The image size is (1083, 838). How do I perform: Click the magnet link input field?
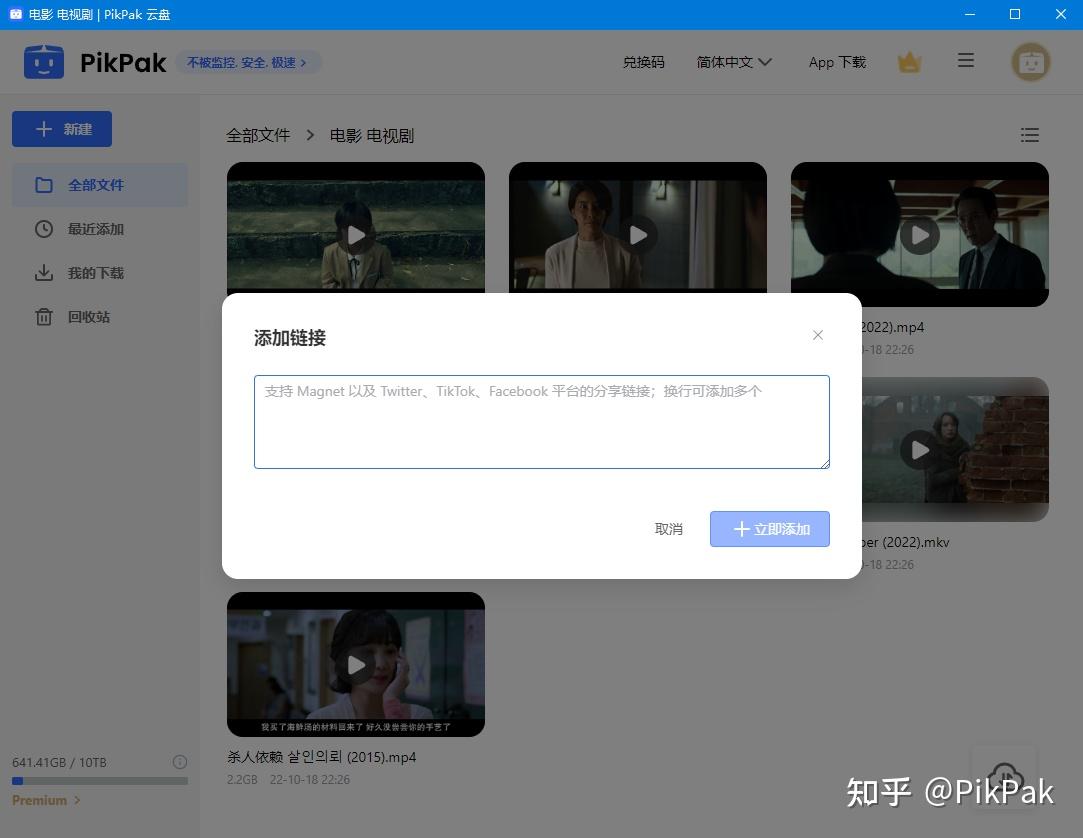542,421
